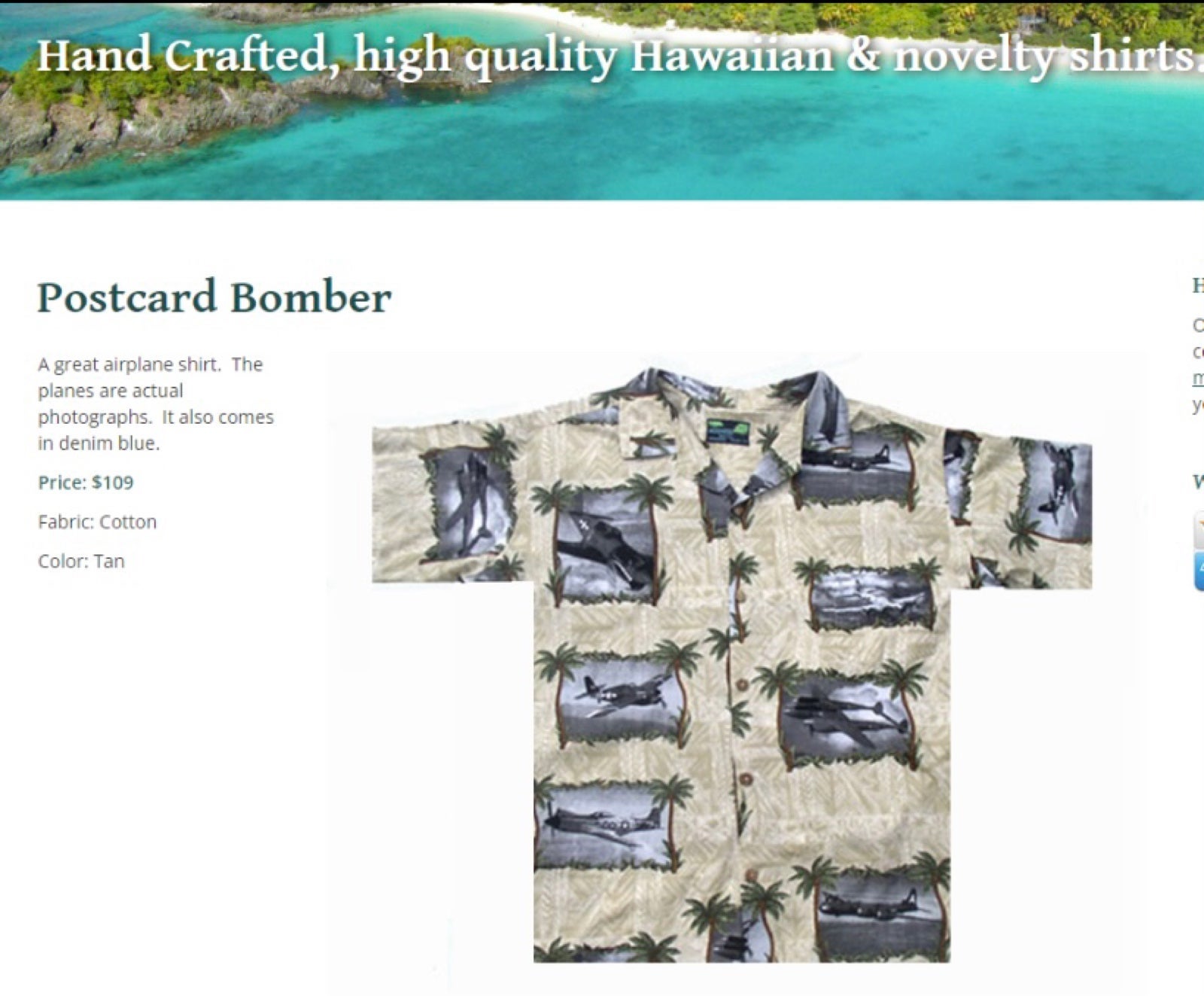Click the plane photo on the left sleeve
This screenshot has height=996, width=1204.
tap(467, 501)
